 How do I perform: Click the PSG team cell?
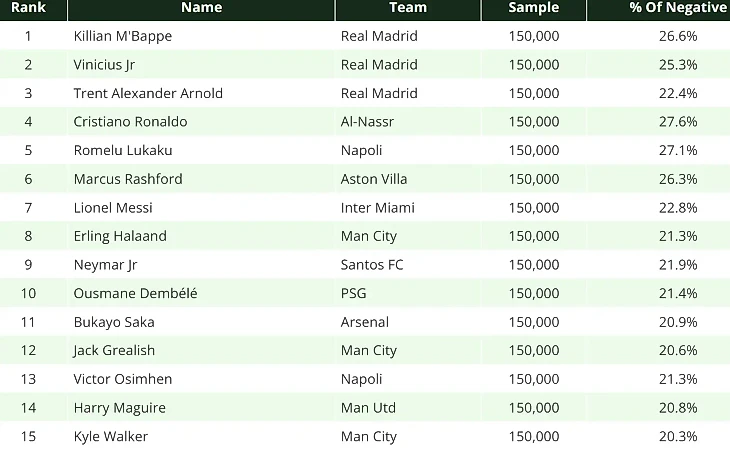coord(356,293)
